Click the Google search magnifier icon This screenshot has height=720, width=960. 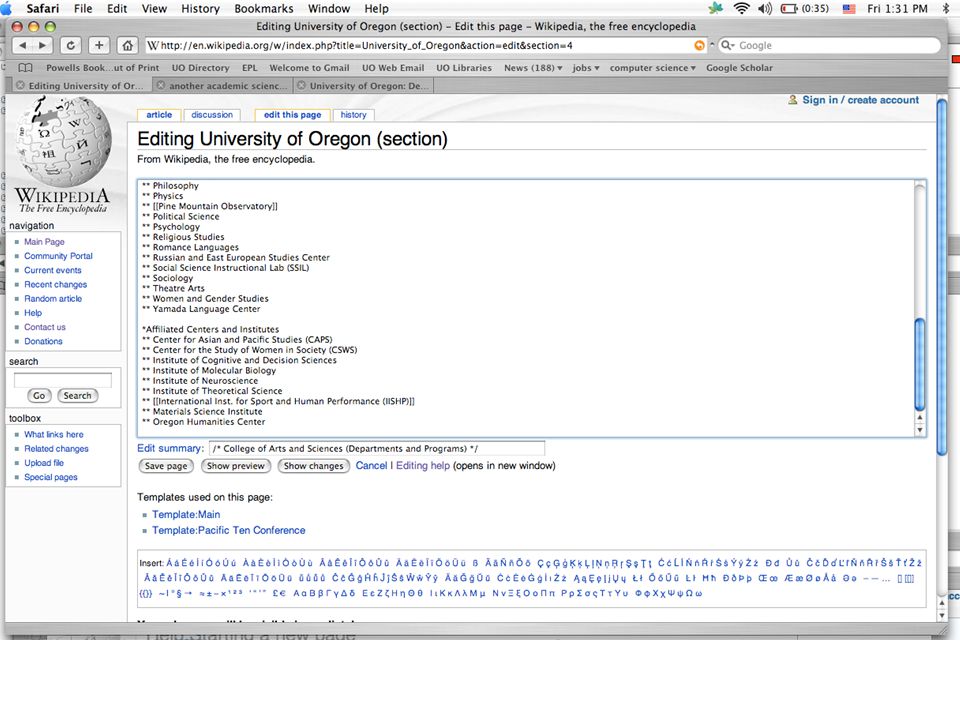click(x=727, y=45)
